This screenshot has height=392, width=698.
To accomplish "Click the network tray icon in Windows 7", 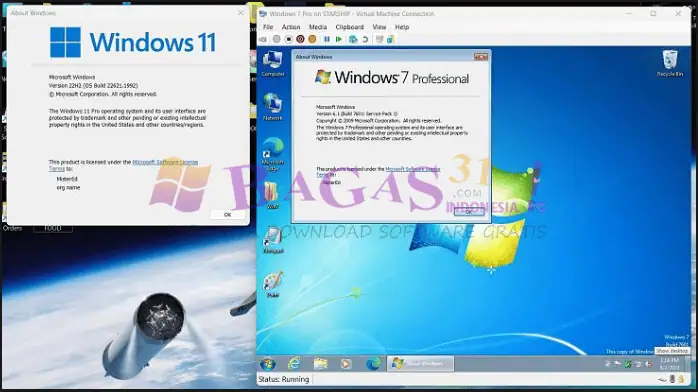I will pyautogui.click(x=637, y=364).
